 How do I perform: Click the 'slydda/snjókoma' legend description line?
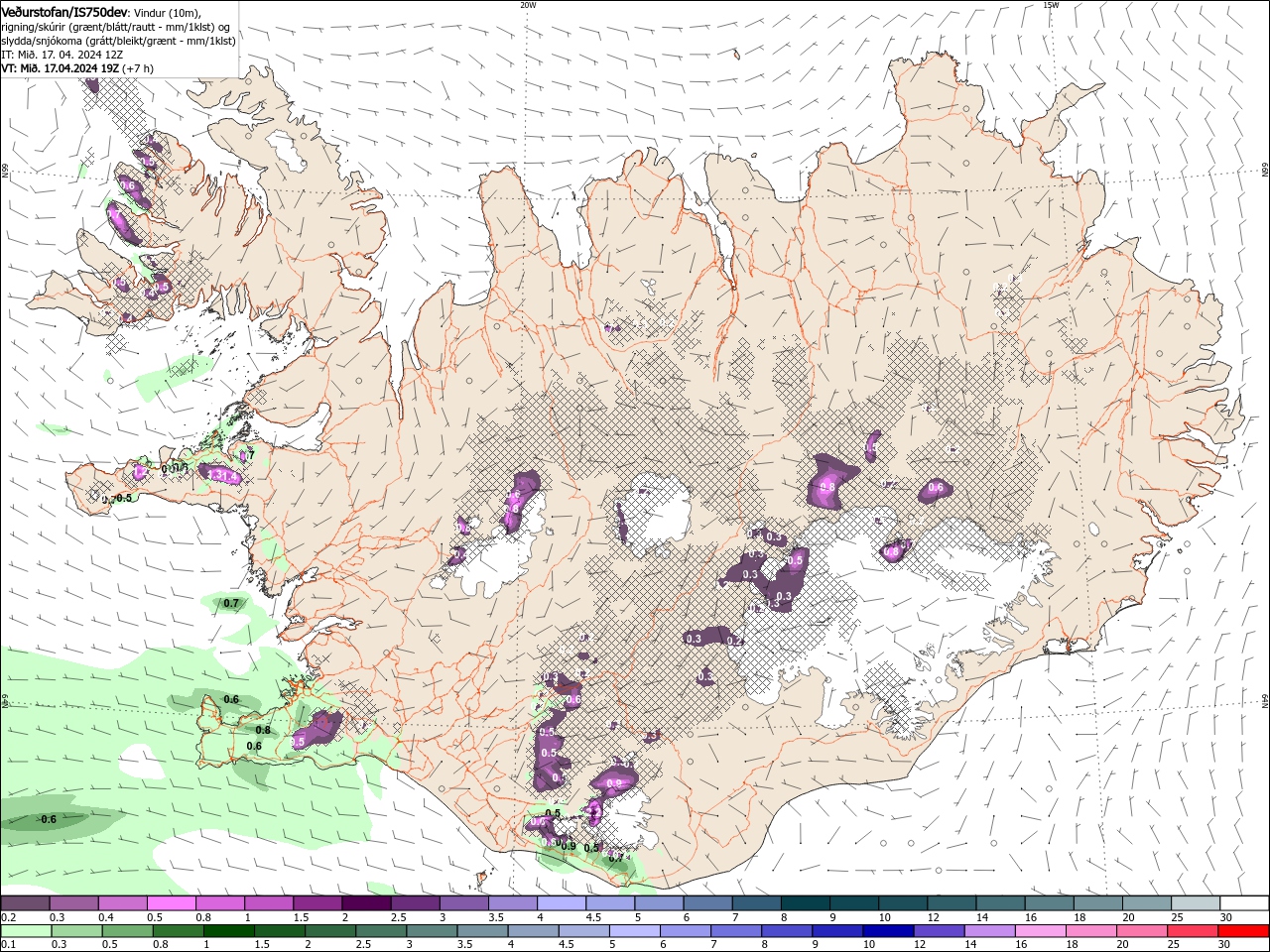coord(118,41)
